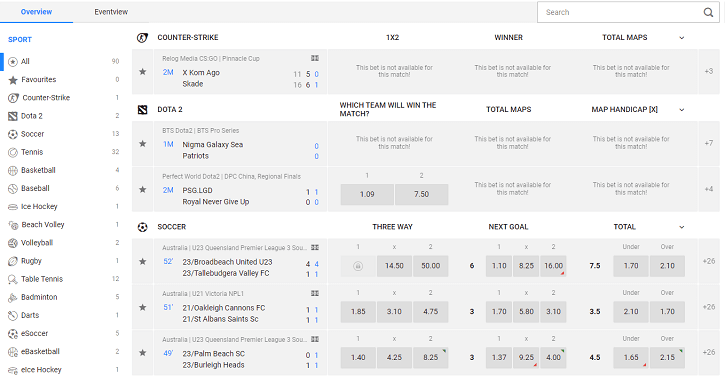
Task: Show +26 more markets for Oakleigh Cannons match
Action: tap(708, 307)
